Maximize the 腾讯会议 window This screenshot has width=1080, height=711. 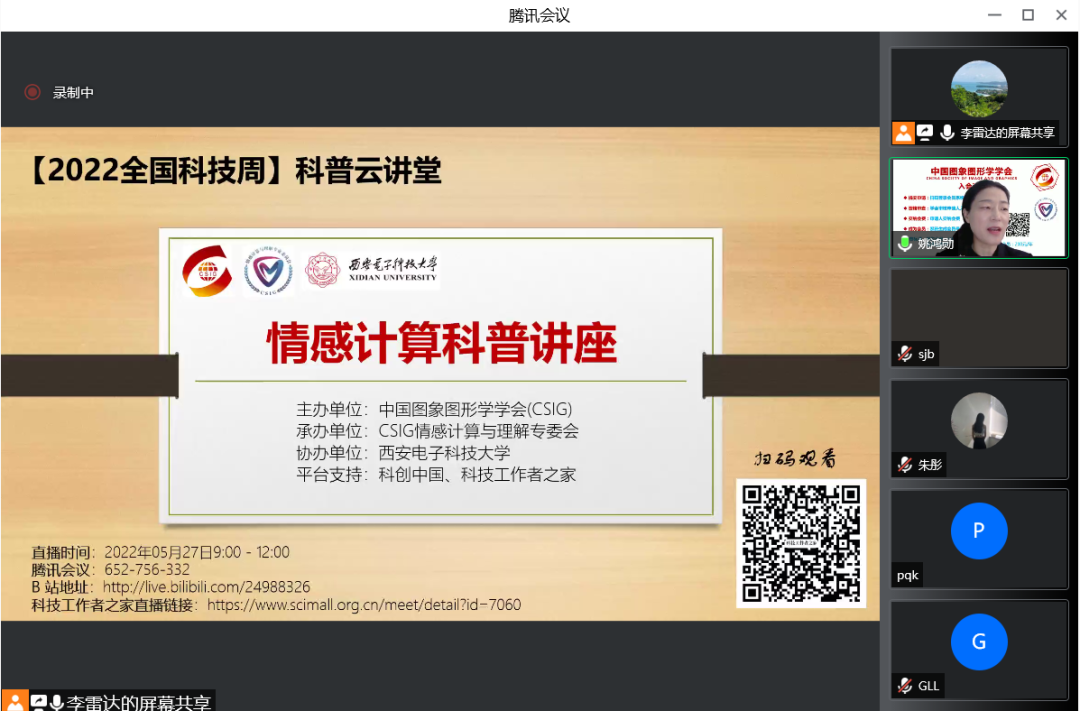pyautogui.click(x=1028, y=14)
